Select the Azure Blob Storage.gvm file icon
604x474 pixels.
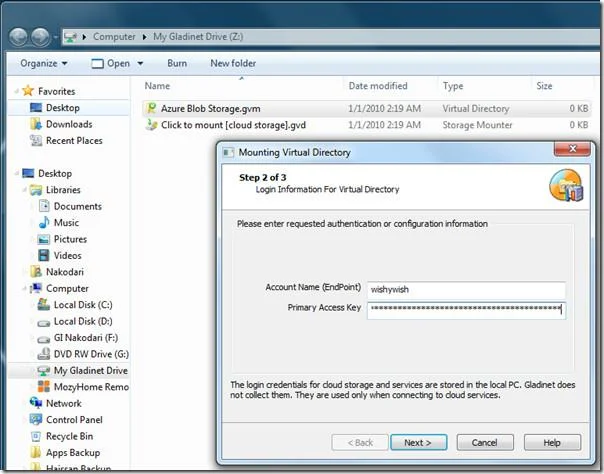coord(151,109)
